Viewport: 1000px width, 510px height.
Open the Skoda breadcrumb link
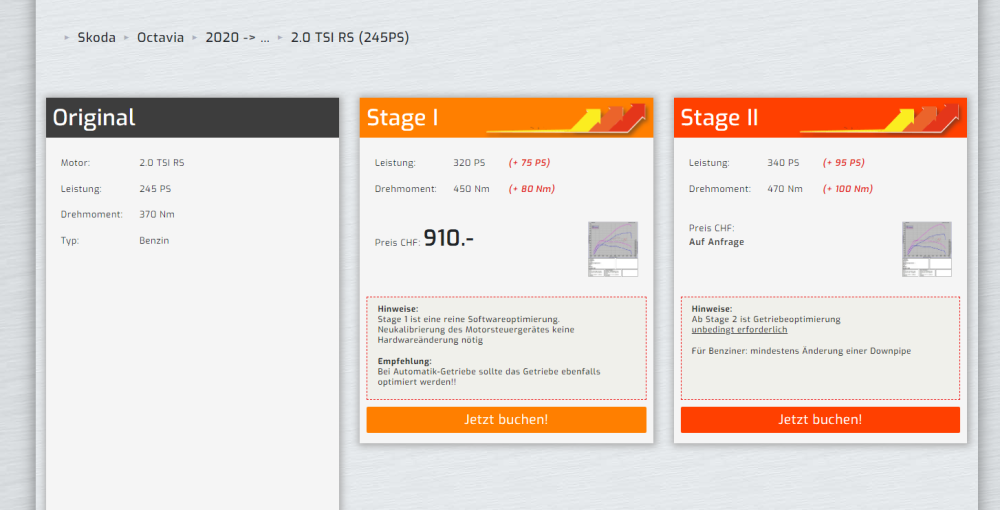tap(96, 38)
